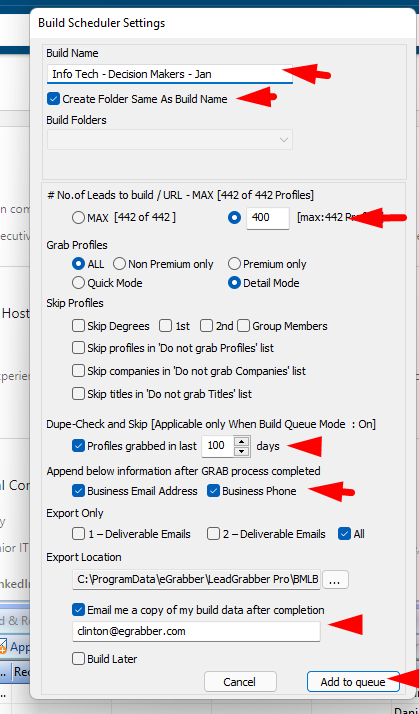Enable skip 'Do not grab Companies' list
Screen dimensions: 419x714
[x=78, y=371]
